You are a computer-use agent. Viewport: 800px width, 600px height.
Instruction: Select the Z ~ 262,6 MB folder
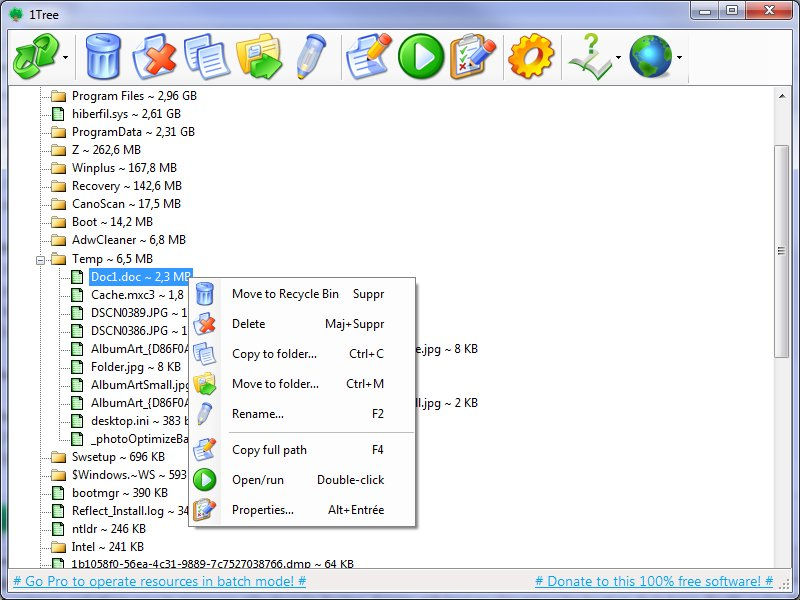pos(106,149)
